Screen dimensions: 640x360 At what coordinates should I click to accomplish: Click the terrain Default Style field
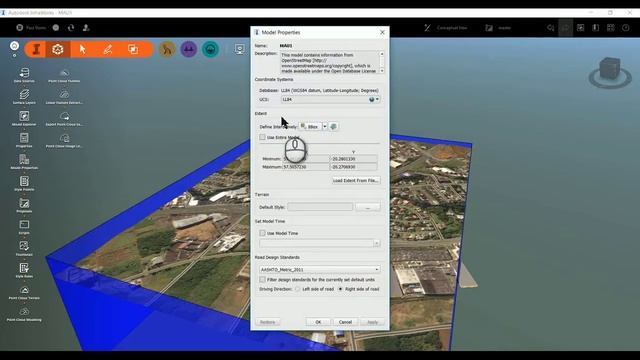pos(320,207)
